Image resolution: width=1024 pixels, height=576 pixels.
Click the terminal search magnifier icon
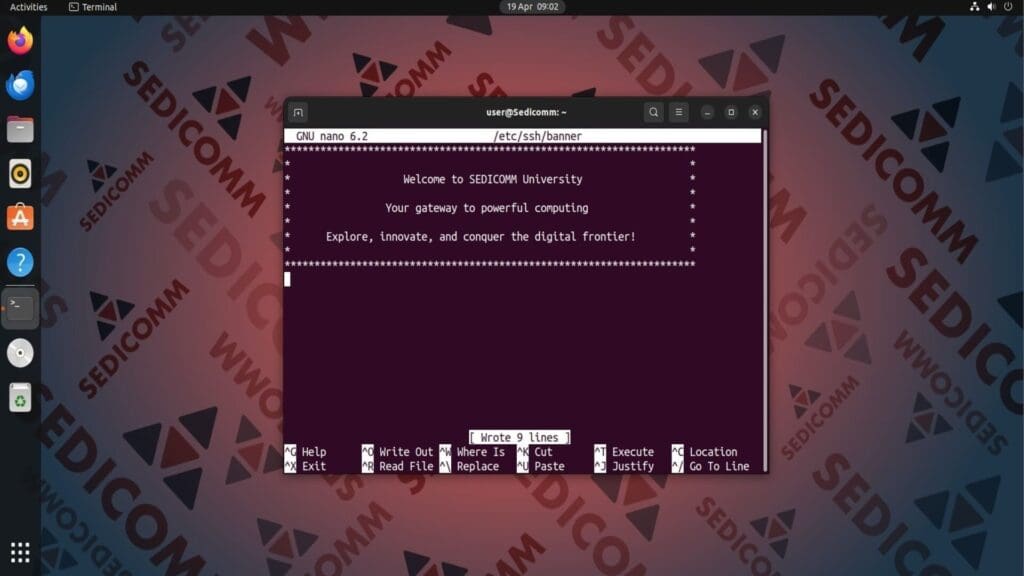(x=653, y=112)
